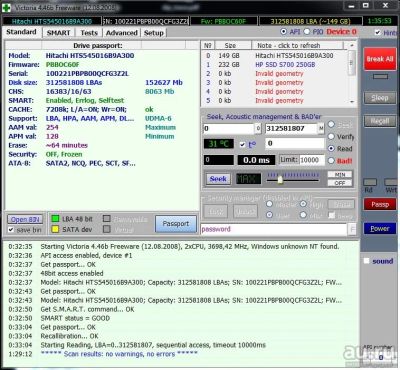Click the SMART status = GOOD log line
The height and width of the screenshot is (370, 400).
click(75, 318)
